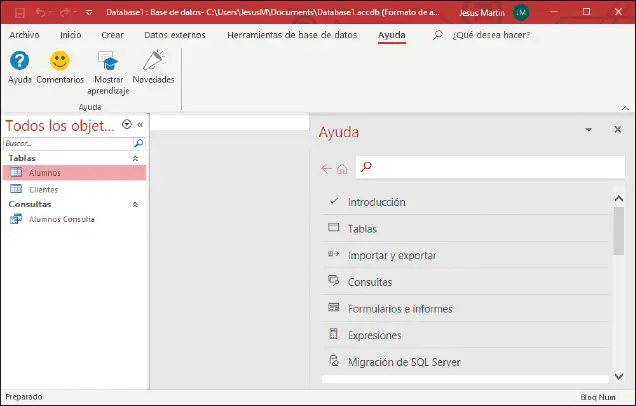
Task: Collapse the Tablas group
Action: 136,158
